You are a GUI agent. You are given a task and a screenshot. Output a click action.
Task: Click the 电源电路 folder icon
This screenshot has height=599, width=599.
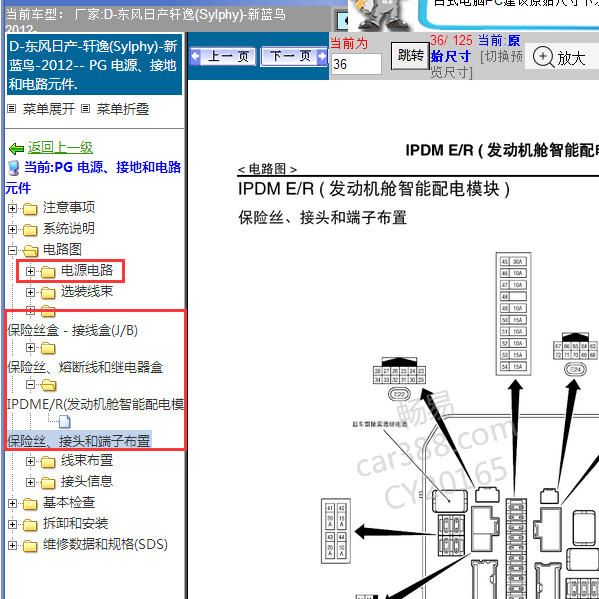click(x=48, y=272)
